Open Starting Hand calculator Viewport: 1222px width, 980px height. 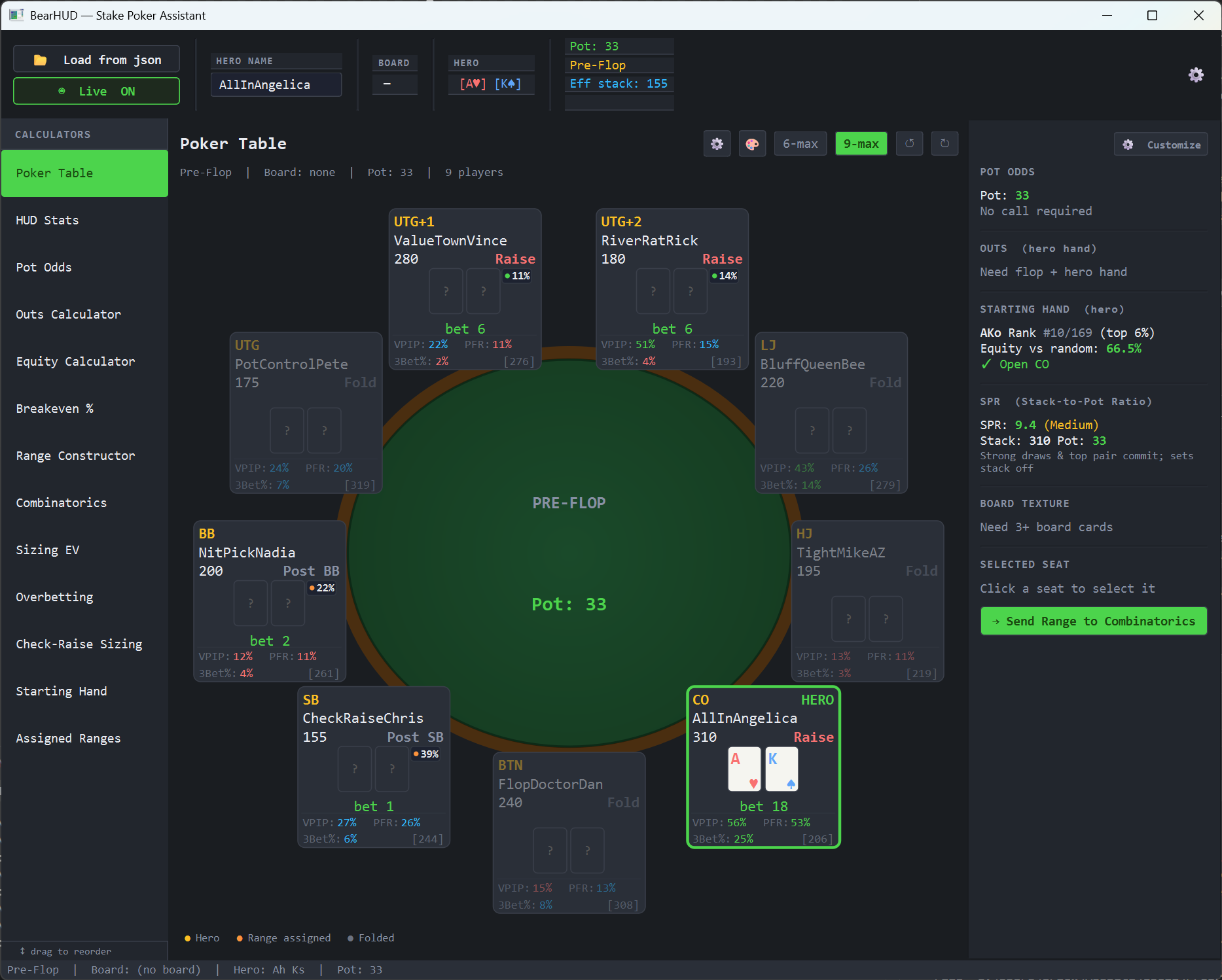click(84, 691)
